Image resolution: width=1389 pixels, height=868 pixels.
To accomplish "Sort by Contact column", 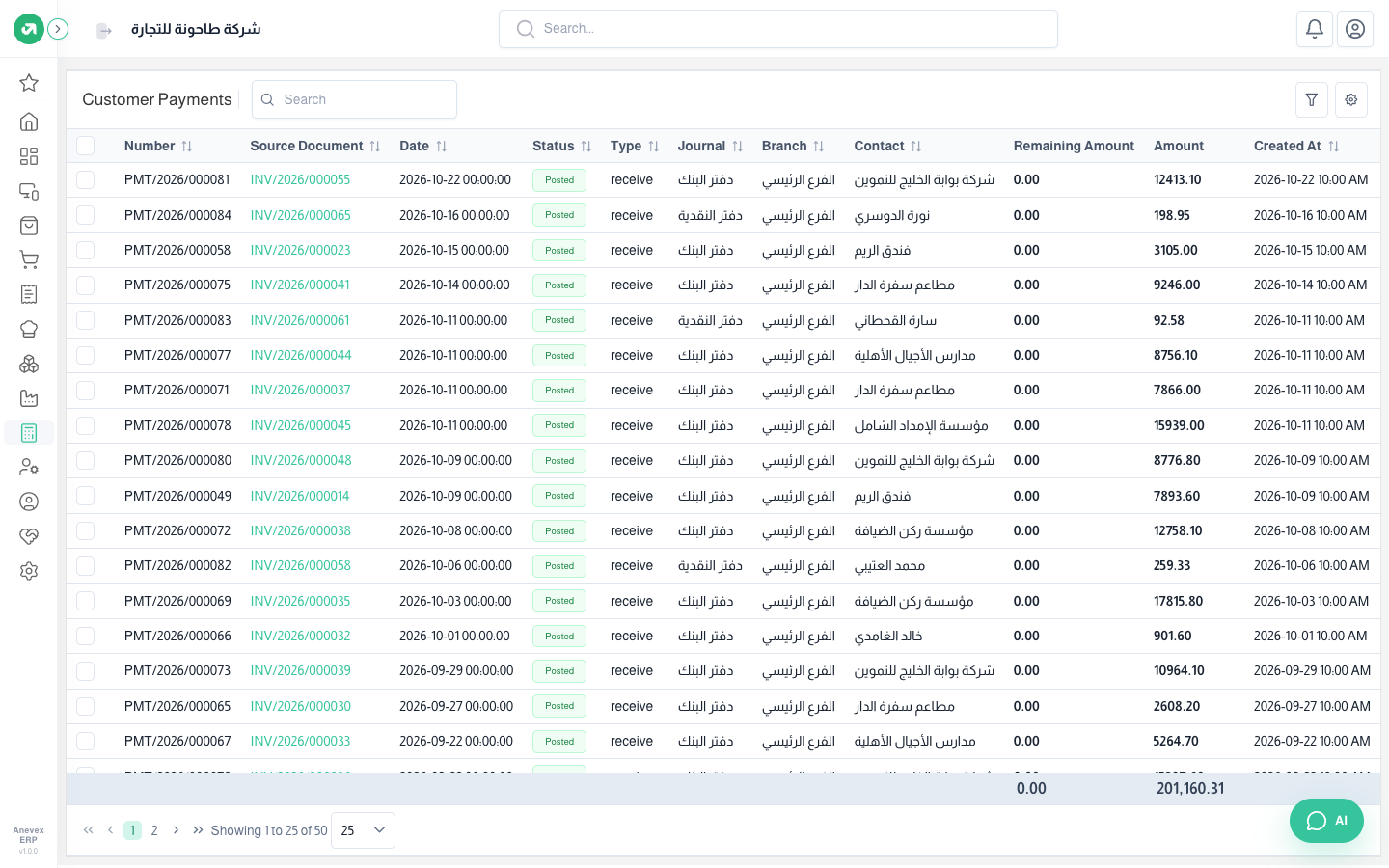I will tap(916, 147).
